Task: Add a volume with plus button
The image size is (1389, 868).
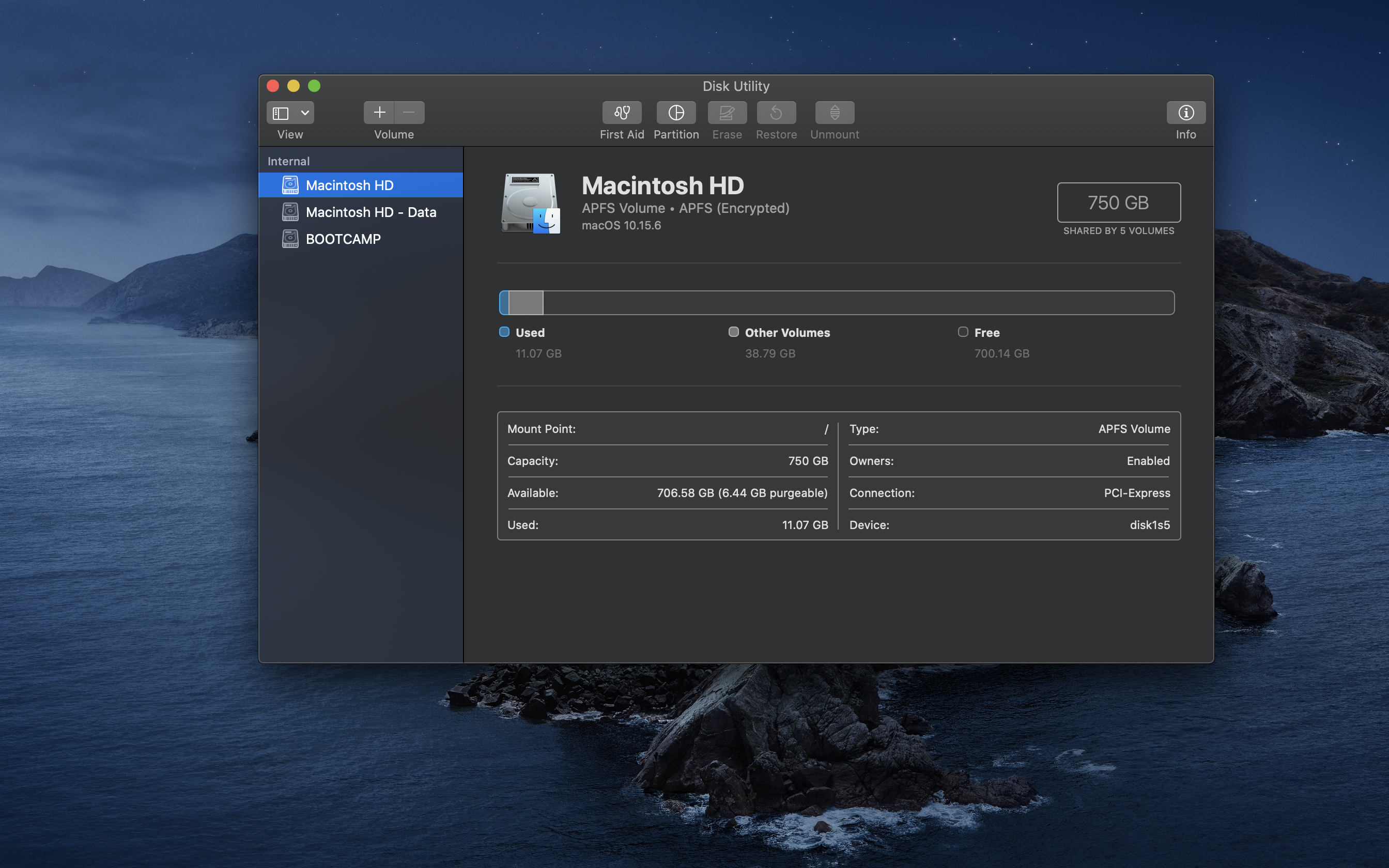Action: pyautogui.click(x=379, y=113)
